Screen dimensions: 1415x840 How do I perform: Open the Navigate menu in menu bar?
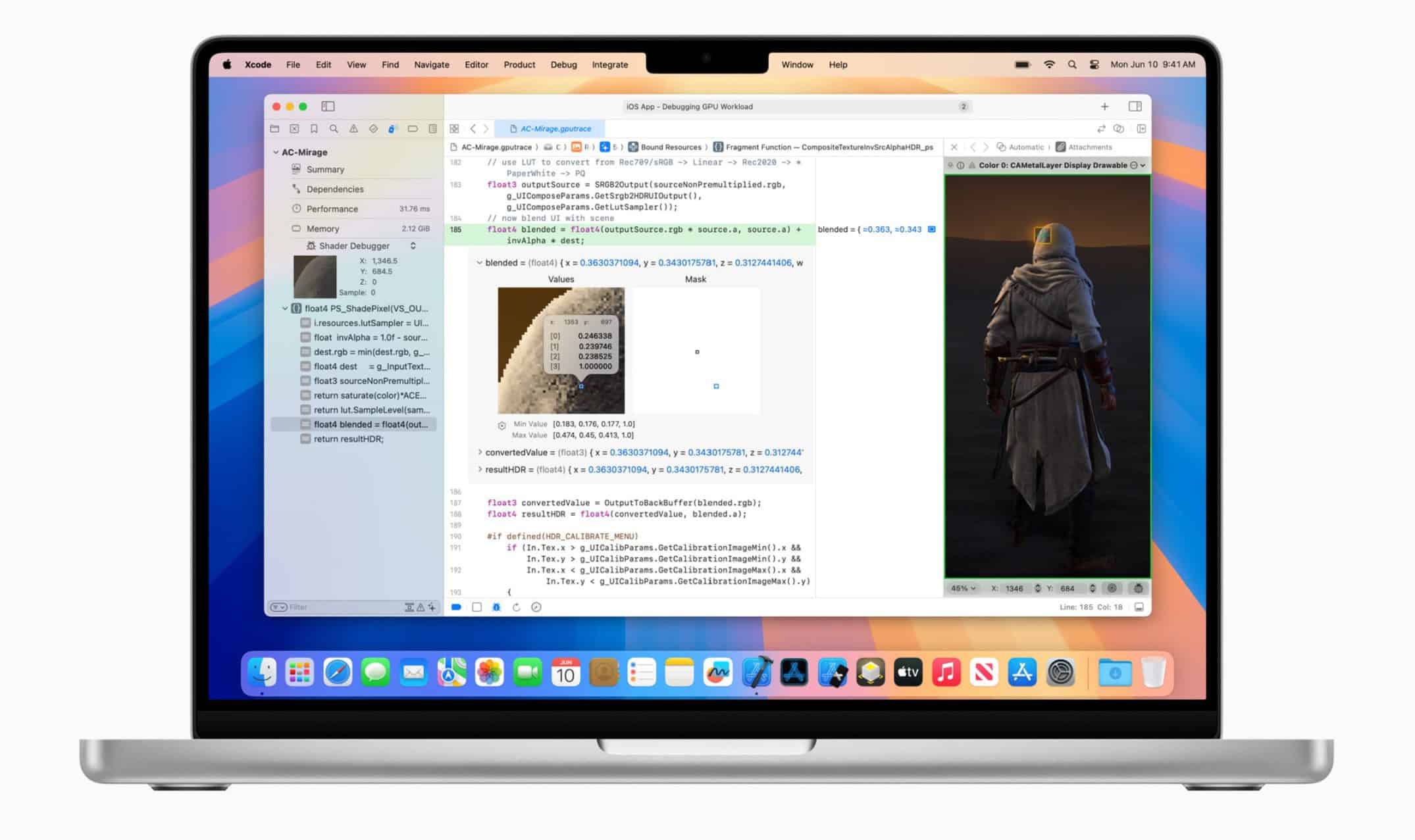[x=432, y=65]
